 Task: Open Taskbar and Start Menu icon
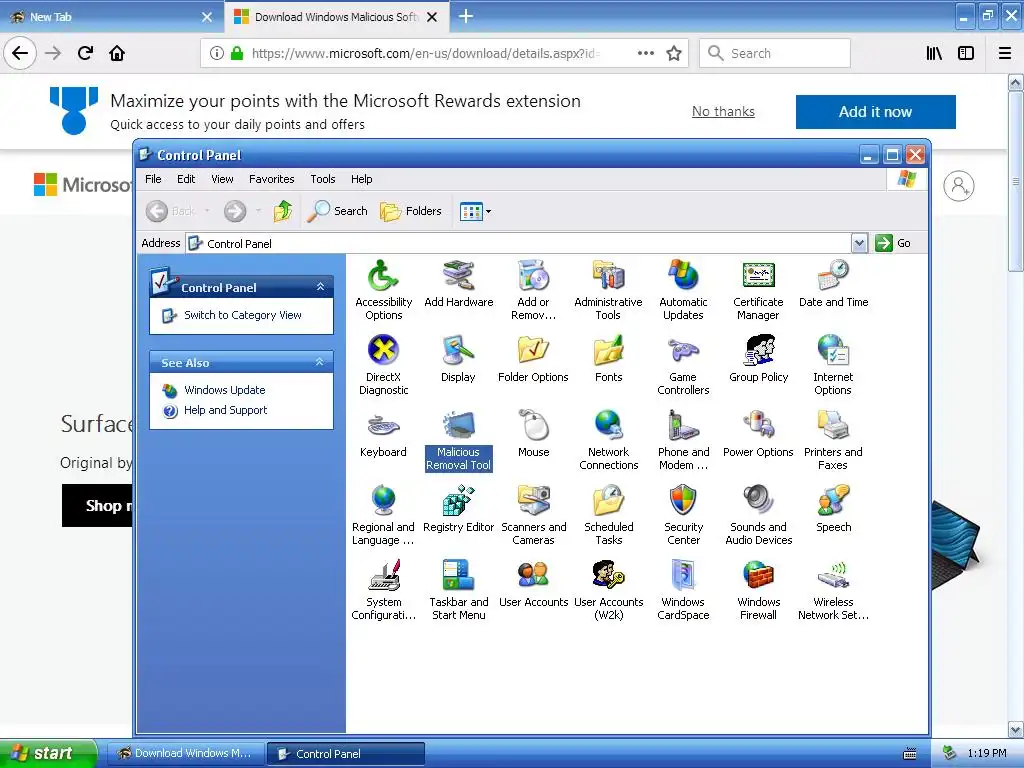pyautogui.click(x=458, y=590)
